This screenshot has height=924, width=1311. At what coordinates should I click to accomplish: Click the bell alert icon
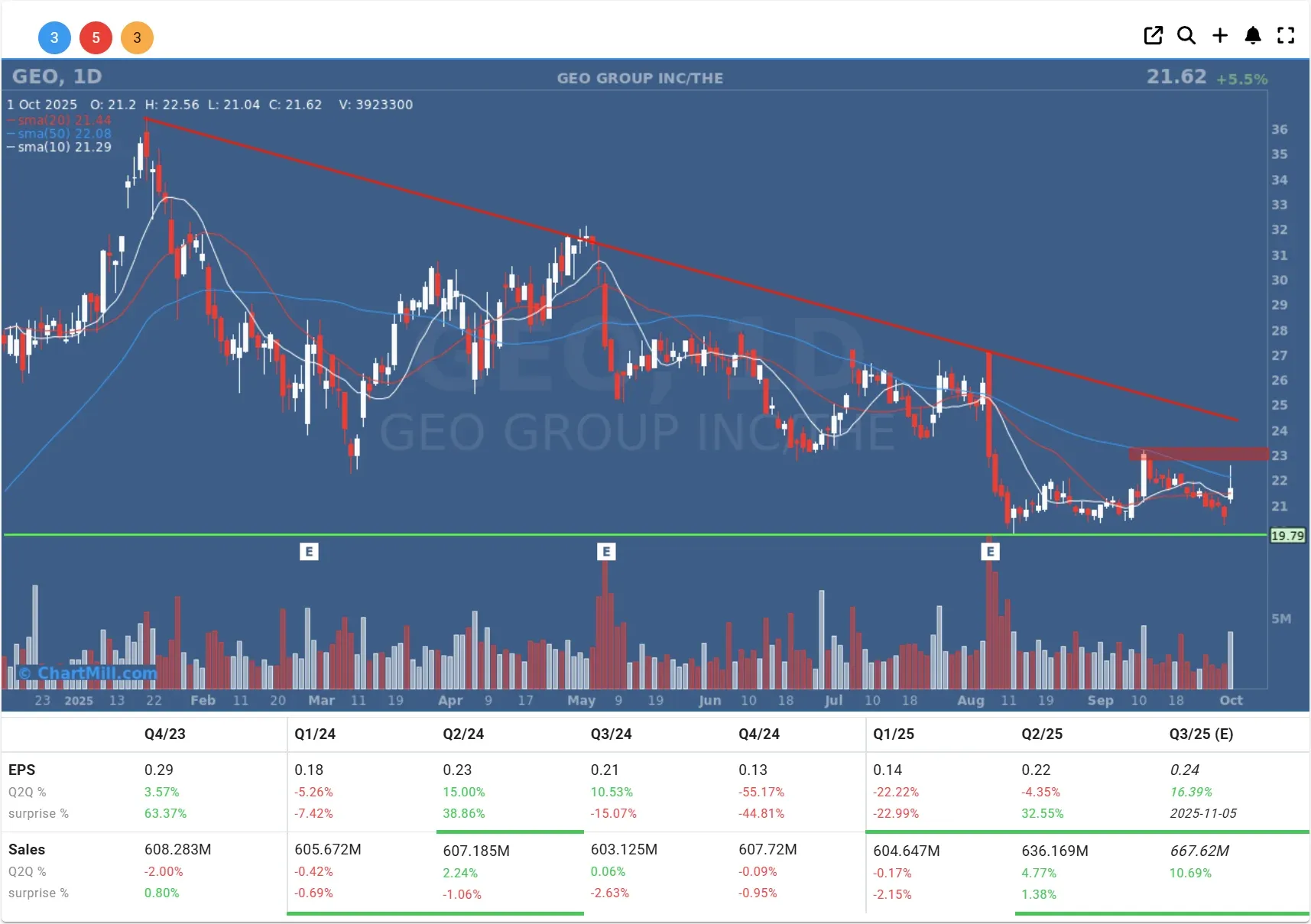click(x=1253, y=36)
